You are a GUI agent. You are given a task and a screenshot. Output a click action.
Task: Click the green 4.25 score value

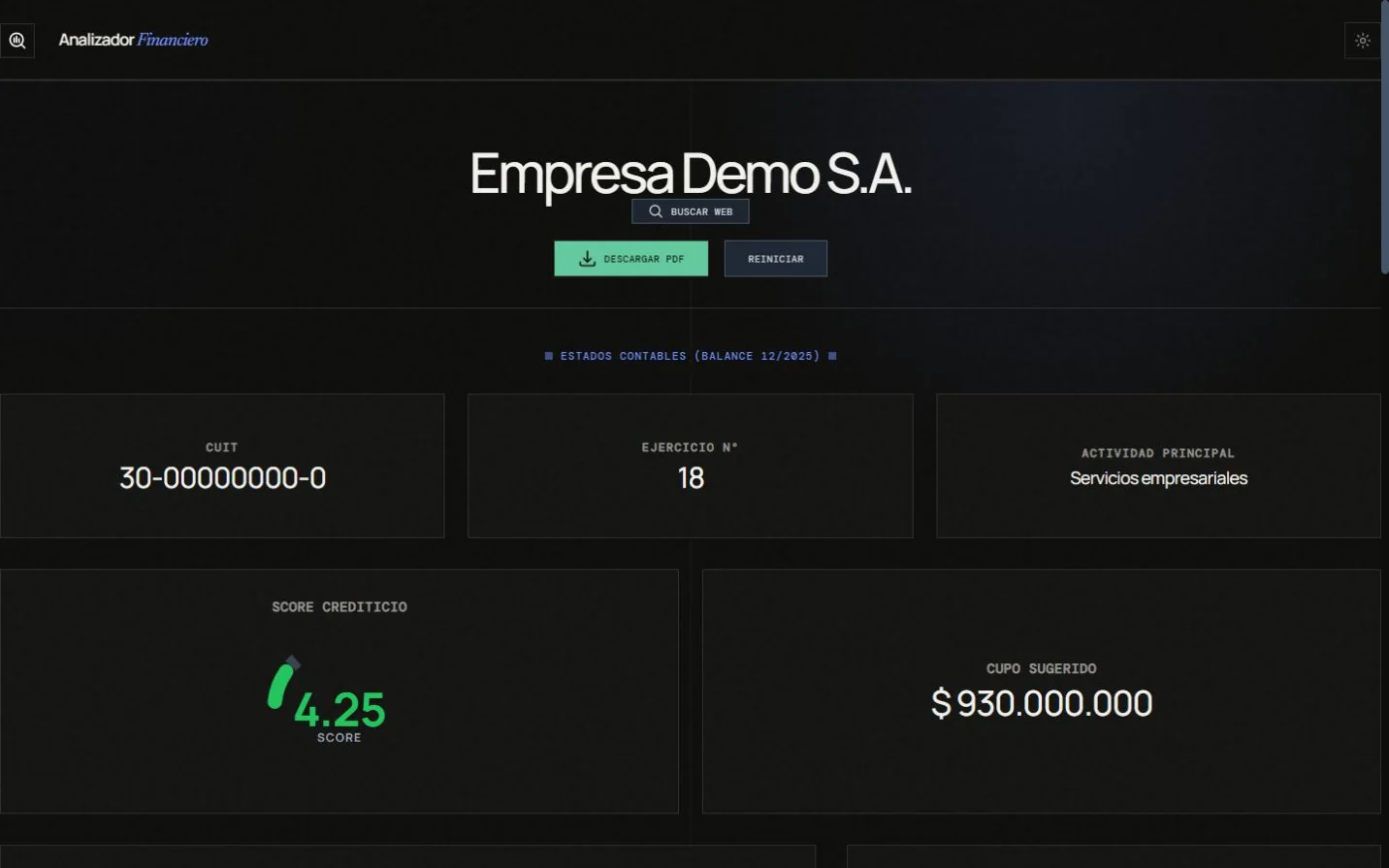coord(339,710)
